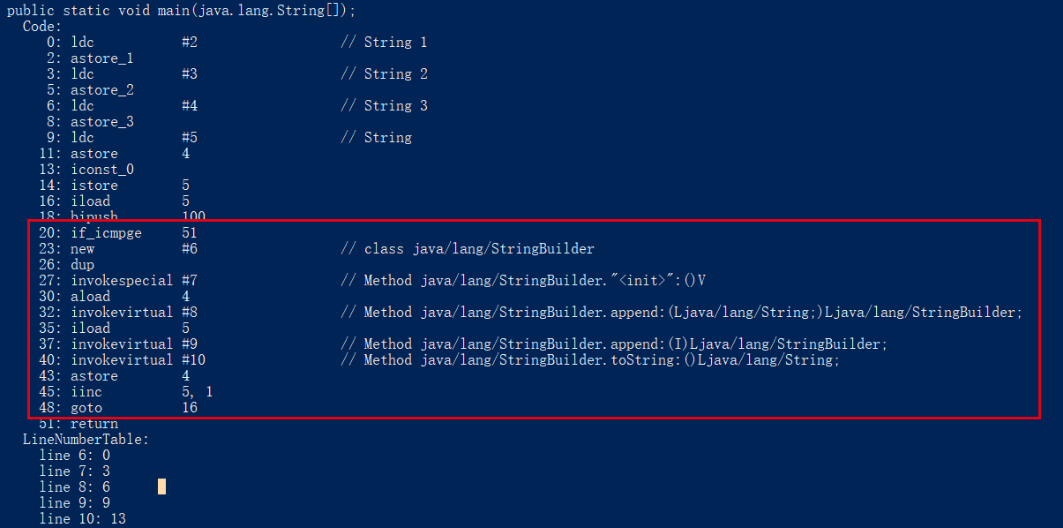Click the "// String 1" comment
This screenshot has height=528, width=1063.
383,42
